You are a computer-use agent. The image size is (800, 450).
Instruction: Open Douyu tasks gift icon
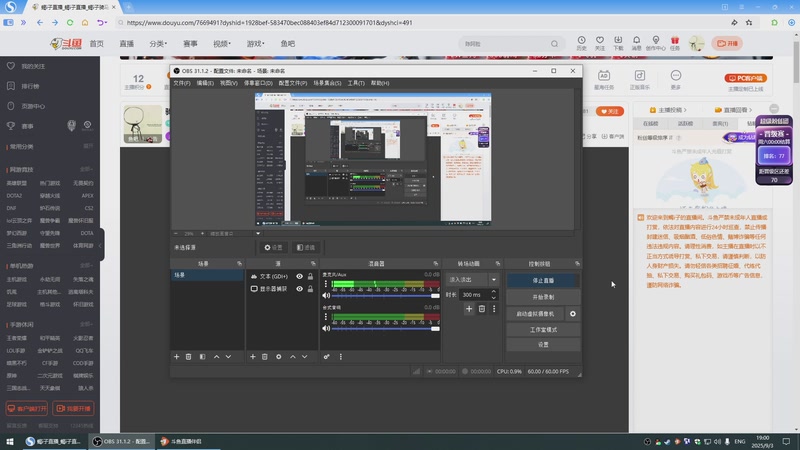point(675,43)
